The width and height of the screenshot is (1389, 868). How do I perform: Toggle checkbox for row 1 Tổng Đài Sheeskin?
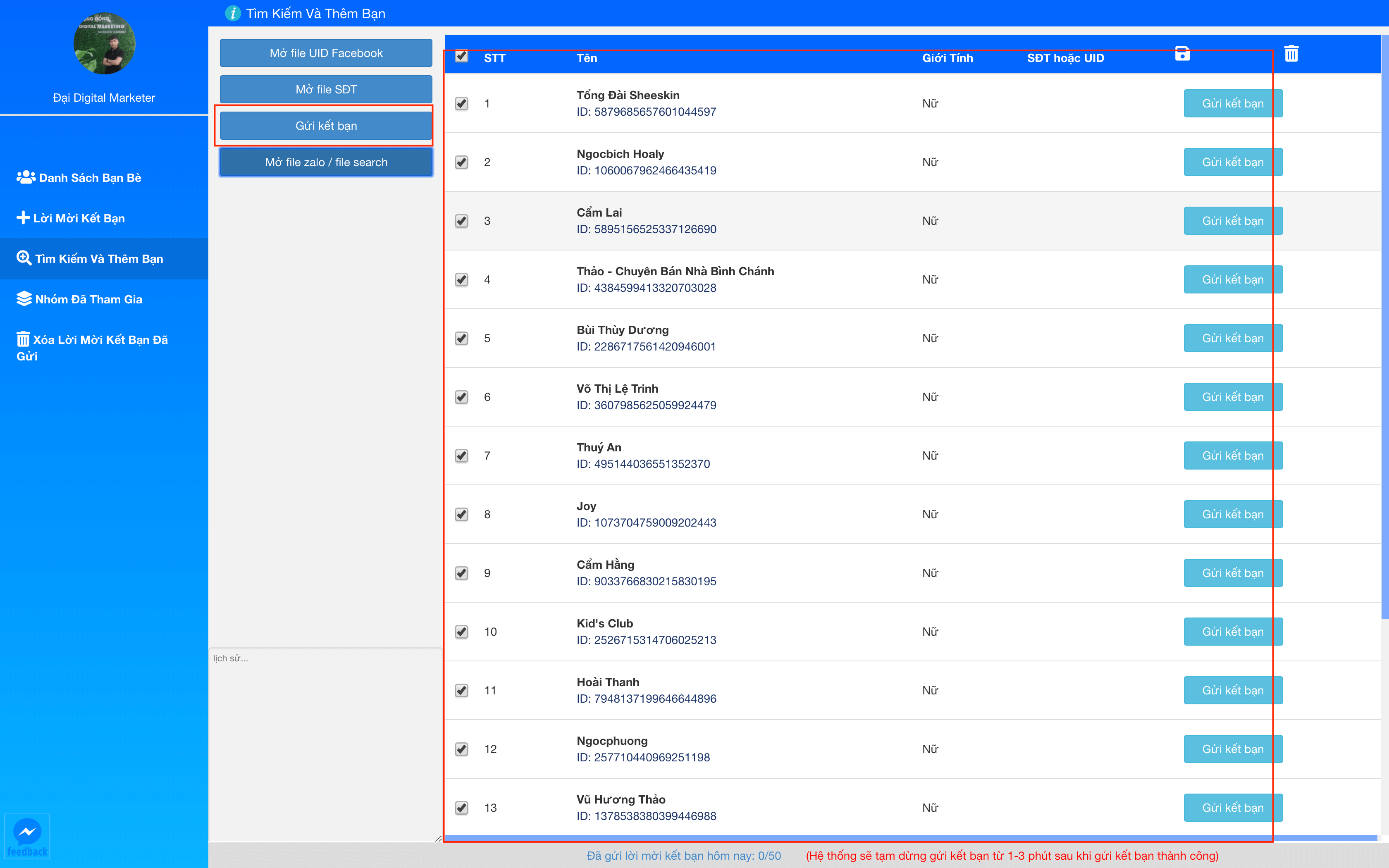point(461,103)
